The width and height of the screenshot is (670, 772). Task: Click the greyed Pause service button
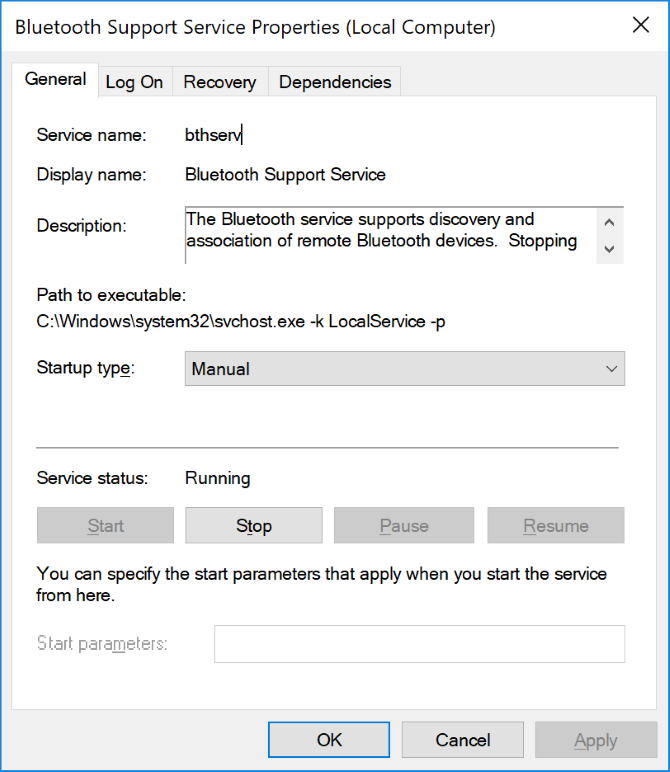pos(404,525)
